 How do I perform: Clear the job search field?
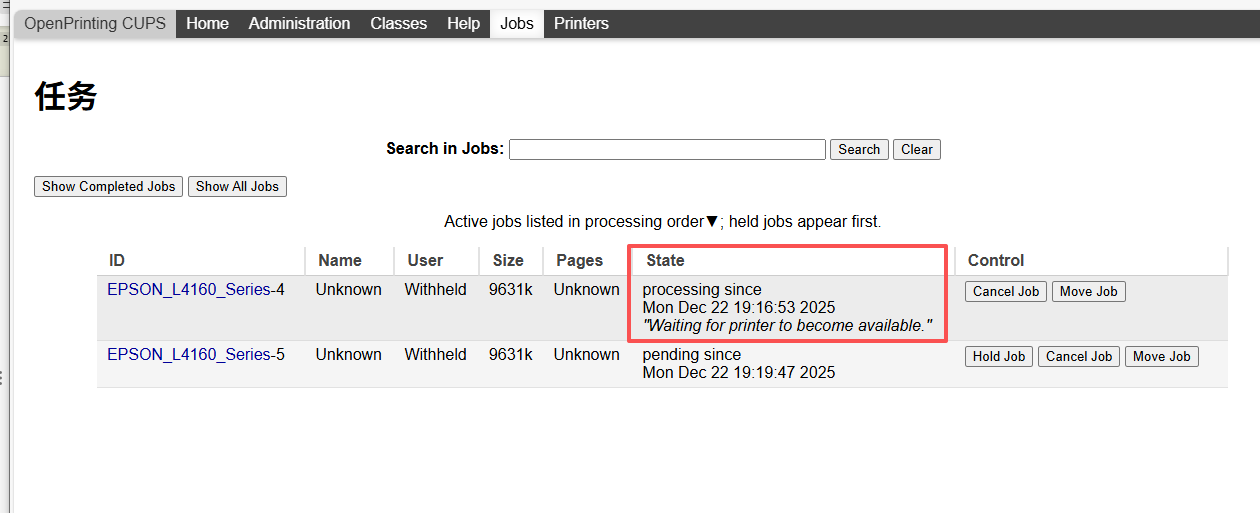click(x=916, y=149)
